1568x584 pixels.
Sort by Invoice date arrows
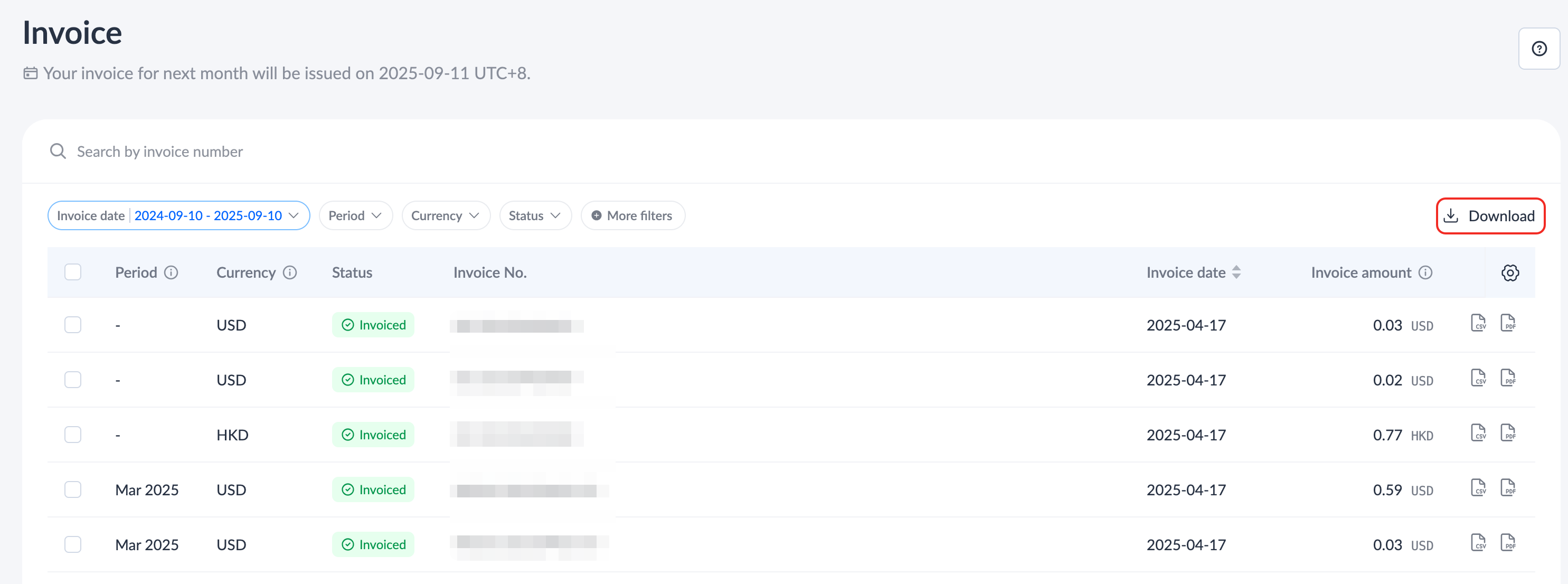point(1236,273)
